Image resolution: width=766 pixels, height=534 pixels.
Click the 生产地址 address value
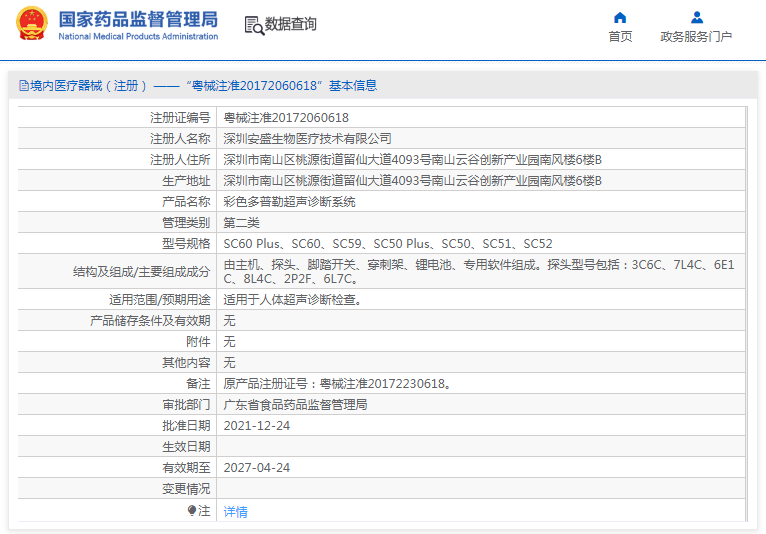pos(412,181)
